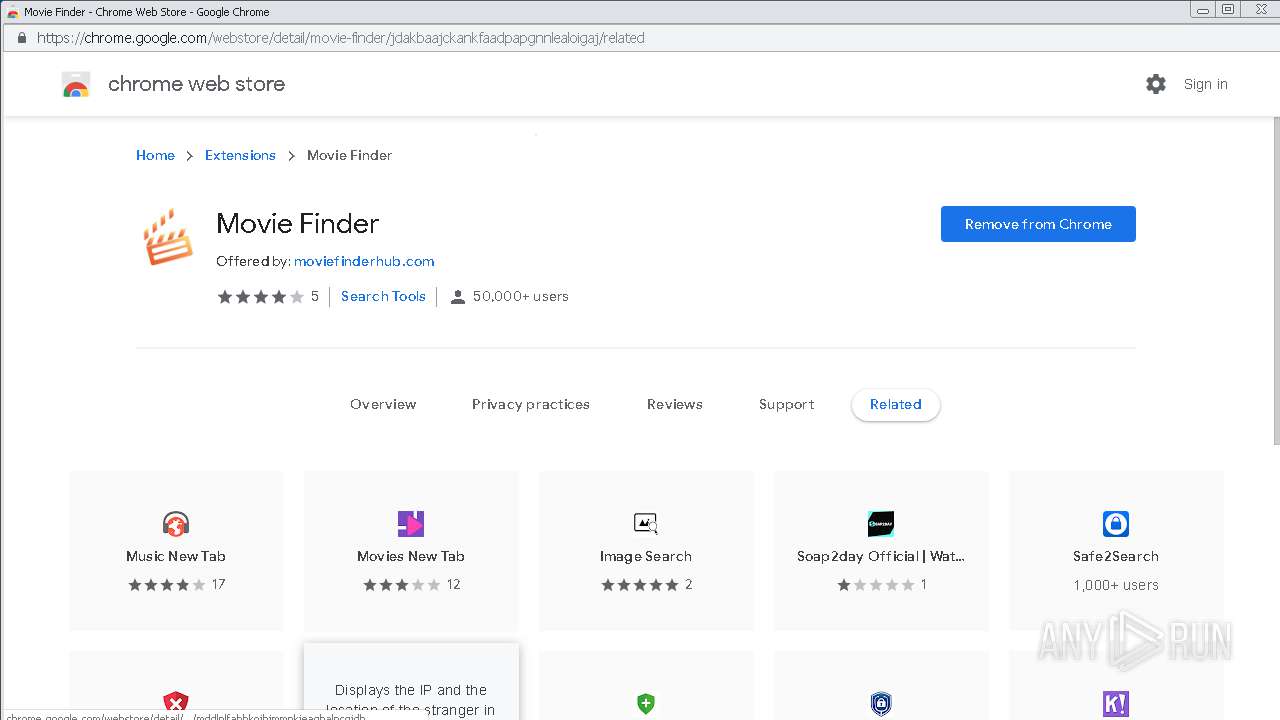Image resolution: width=1280 pixels, height=720 pixels.
Task: Open the Music New Tab card title
Action: 176,556
